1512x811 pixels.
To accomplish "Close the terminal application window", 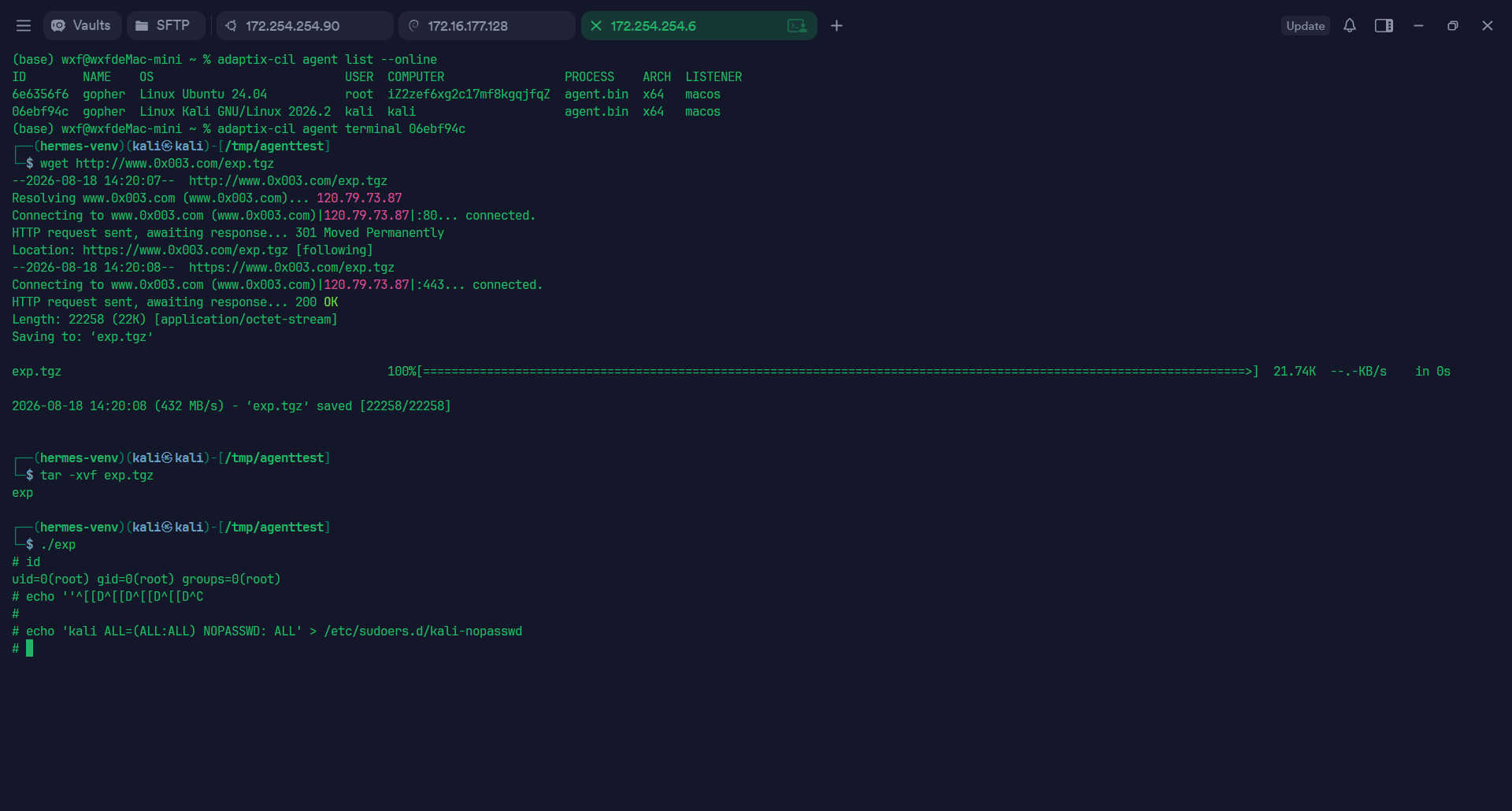I will click(x=1488, y=26).
